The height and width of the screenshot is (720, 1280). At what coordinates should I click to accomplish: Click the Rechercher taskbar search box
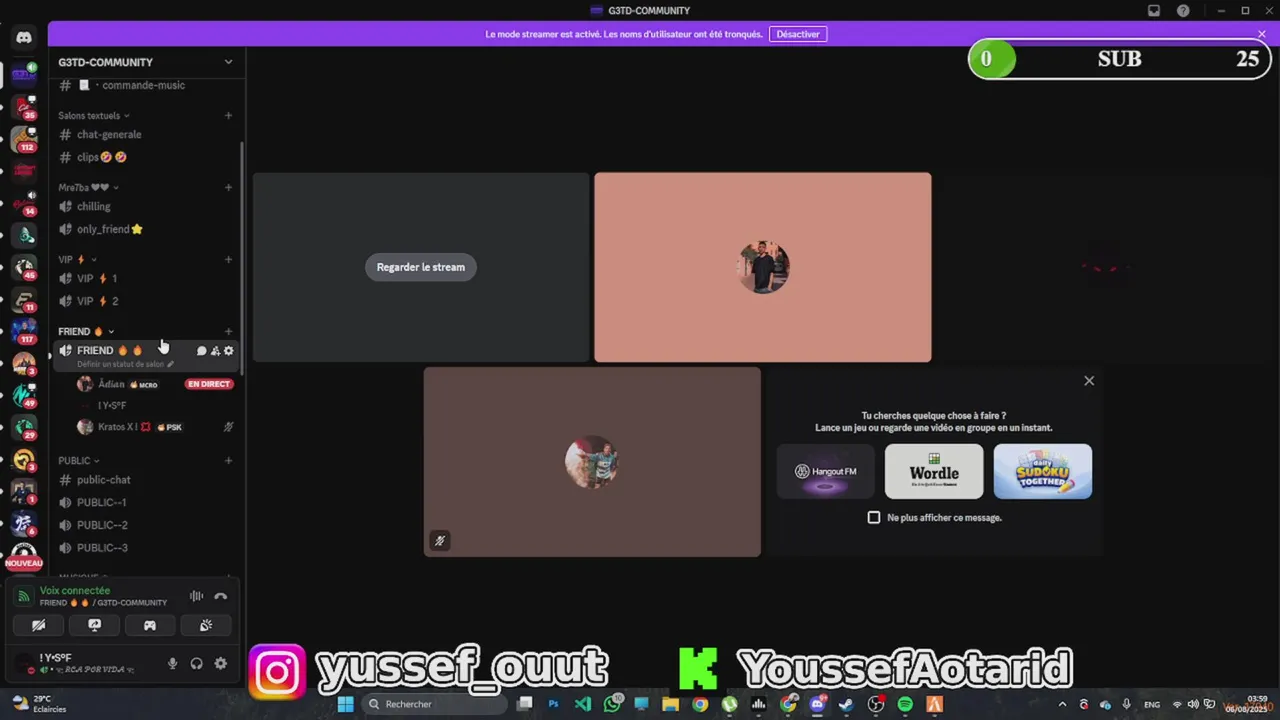pyautogui.click(x=433, y=704)
